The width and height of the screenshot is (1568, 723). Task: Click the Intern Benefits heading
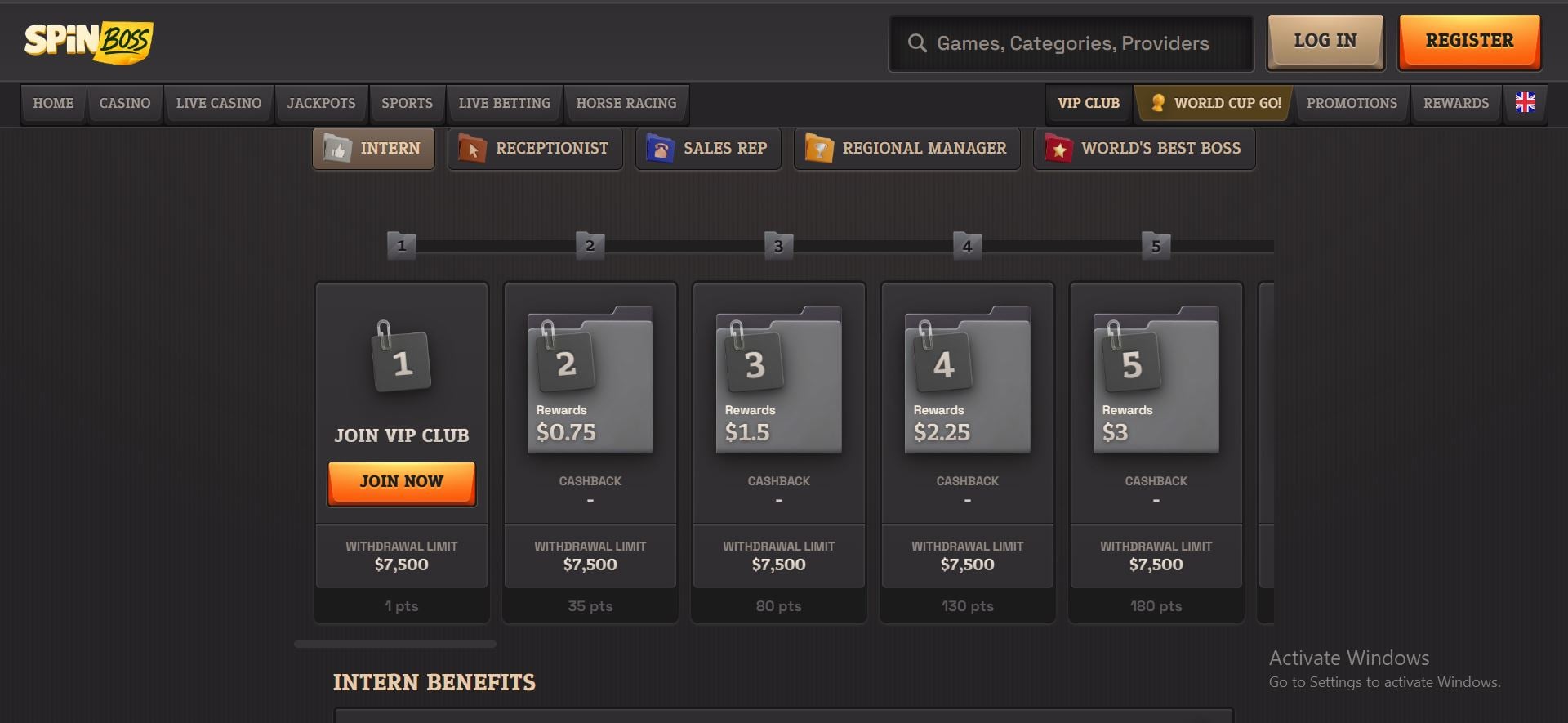[x=434, y=683]
